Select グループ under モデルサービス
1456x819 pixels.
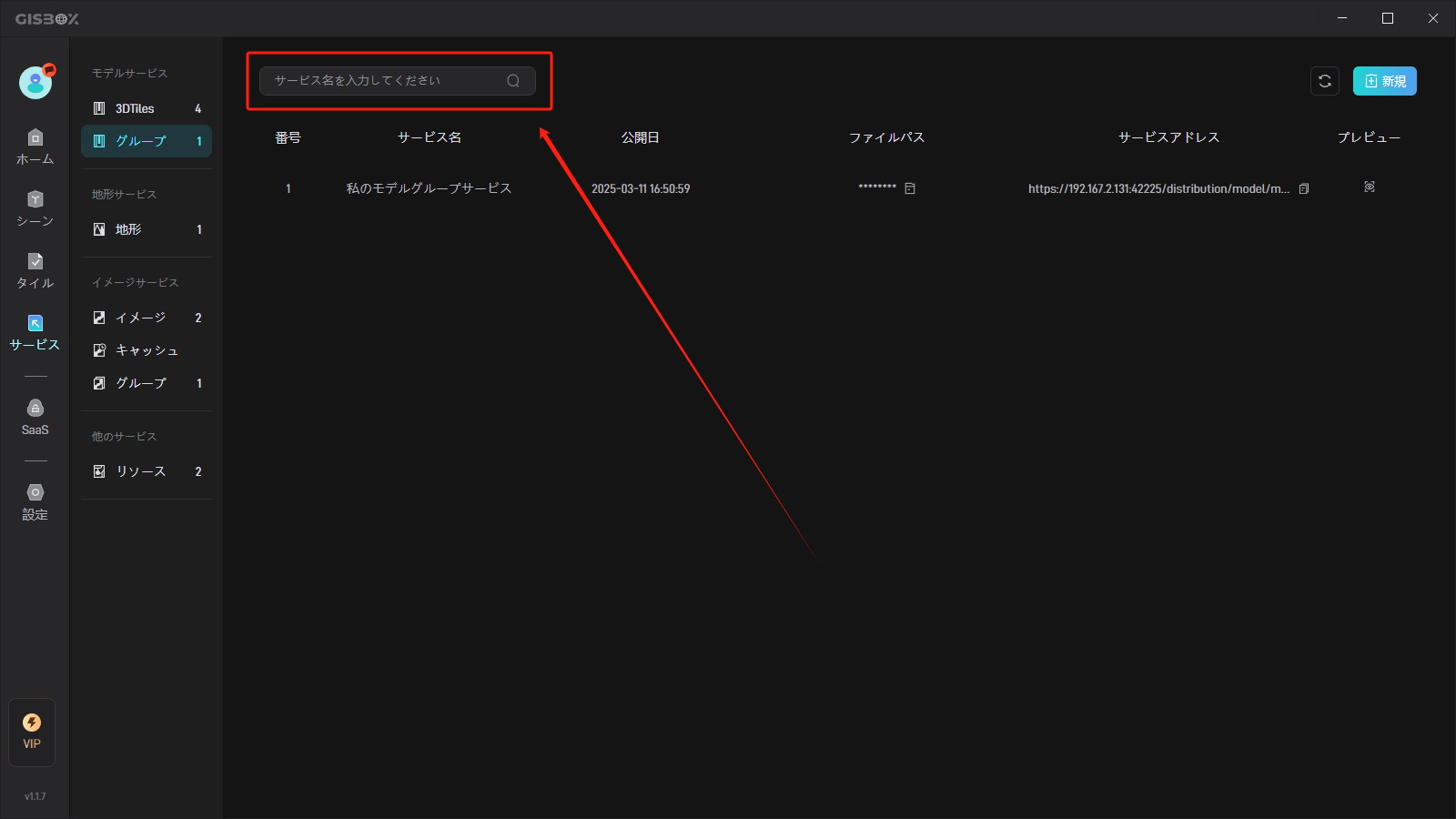coord(147,141)
